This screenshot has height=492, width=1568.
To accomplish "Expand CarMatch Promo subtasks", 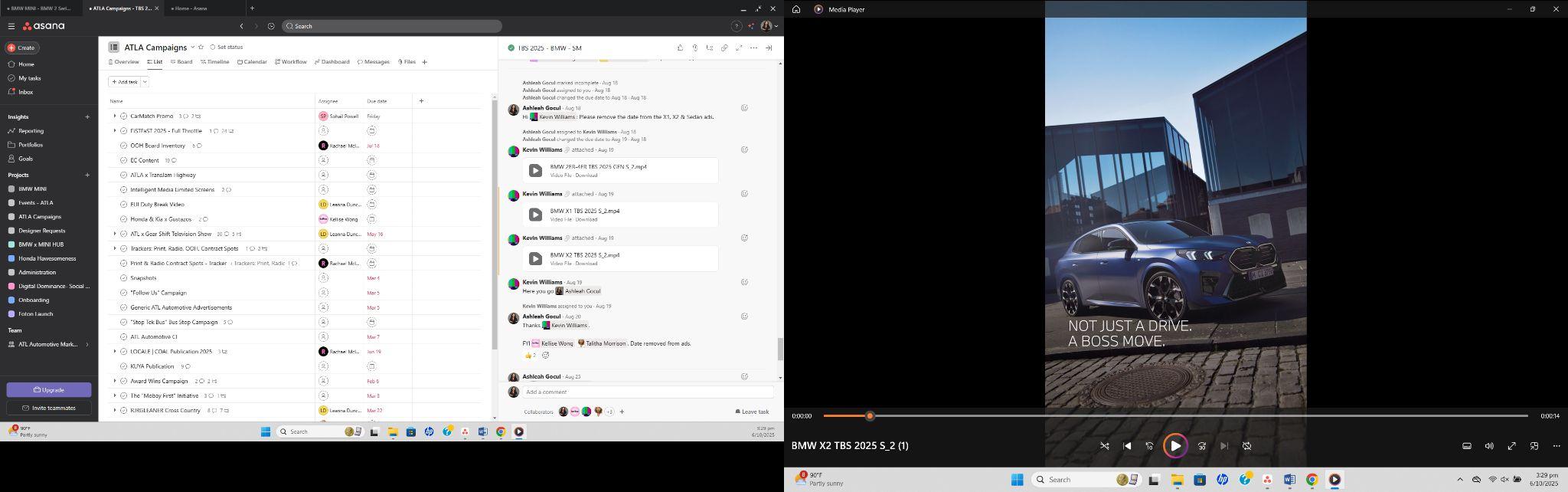I will pos(115,116).
